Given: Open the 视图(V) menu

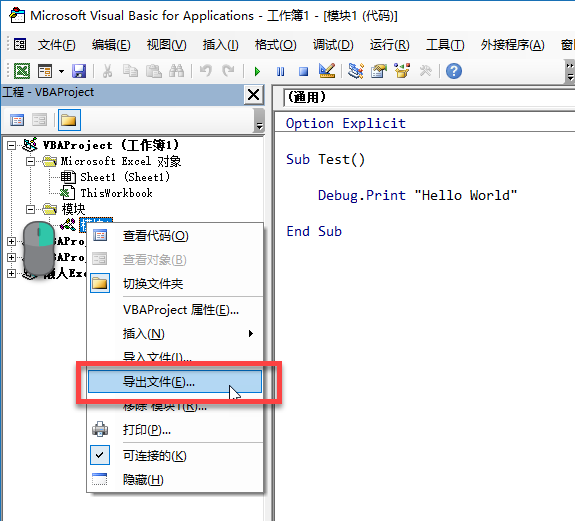Looking at the screenshot, I should click(x=166, y=45).
